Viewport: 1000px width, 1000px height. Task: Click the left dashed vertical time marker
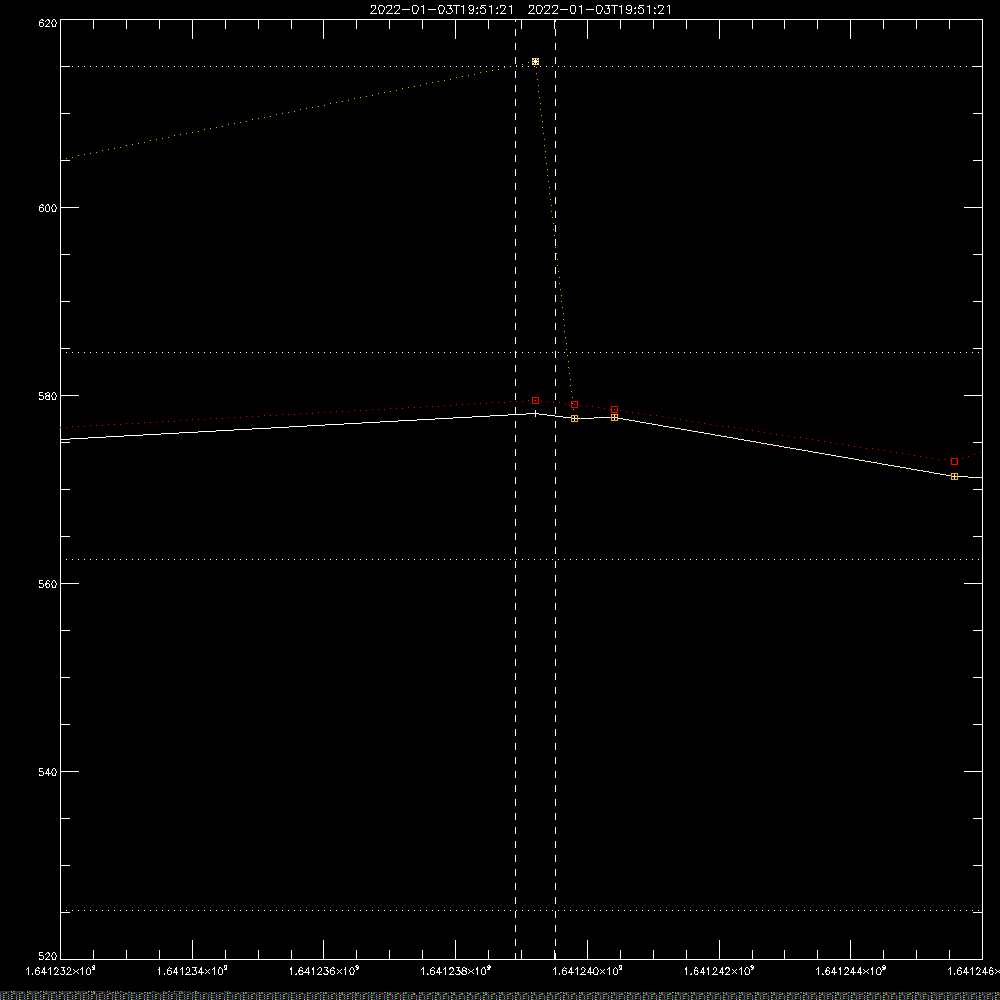(x=515, y=489)
